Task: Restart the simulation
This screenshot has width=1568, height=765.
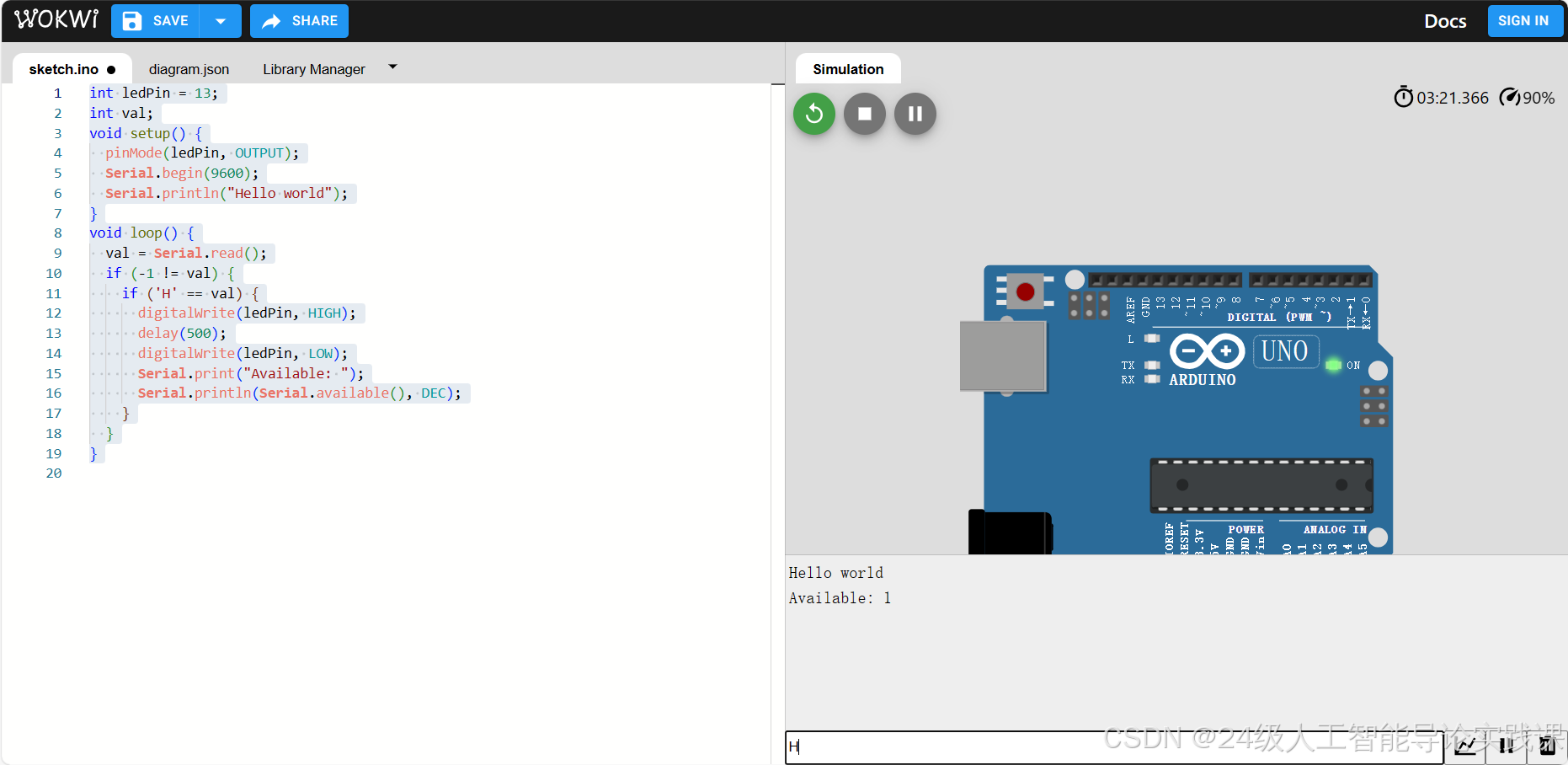Action: (x=813, y=114)
